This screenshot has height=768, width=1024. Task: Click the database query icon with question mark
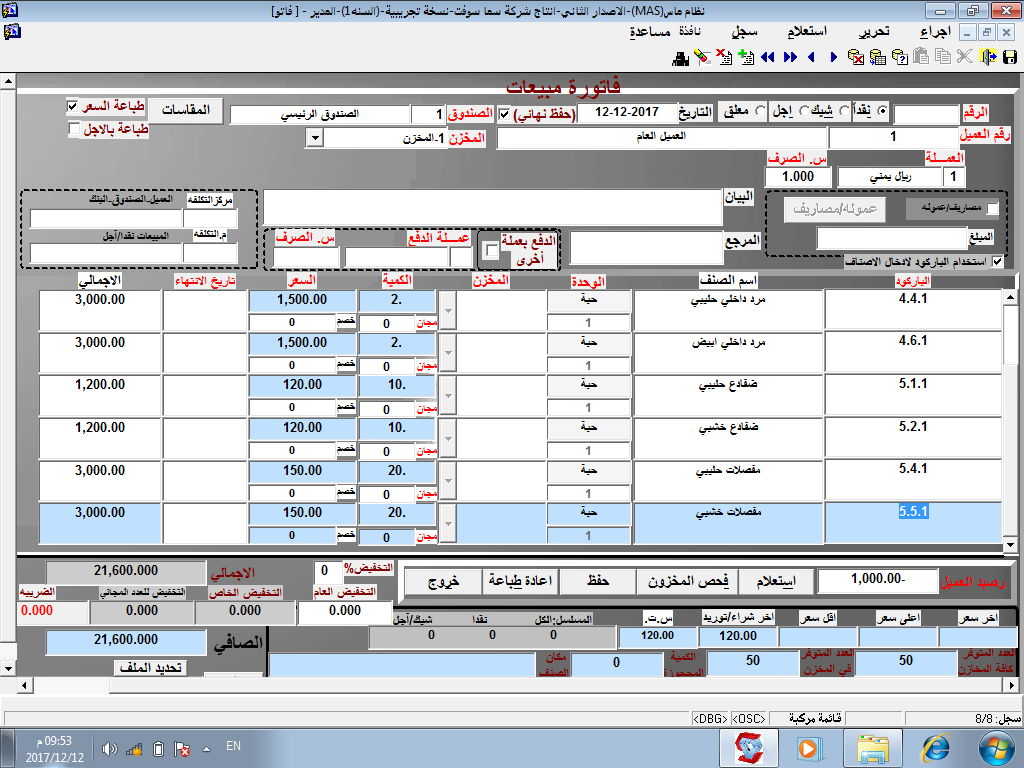[x=899, y=57]
